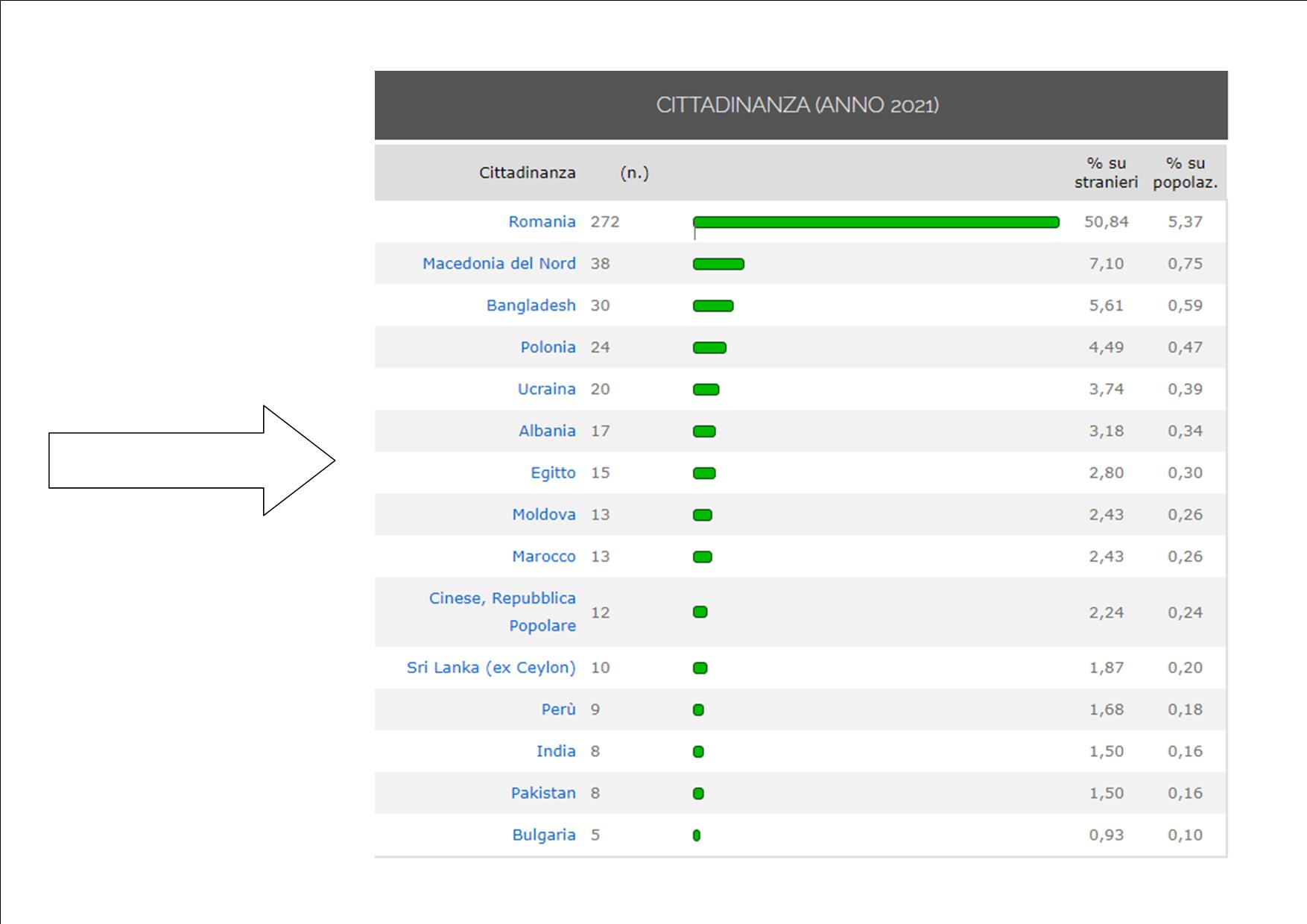This screenshot has width=1307, height=924.
Task: Open the Albania link
Action: (x=547, y=431)
